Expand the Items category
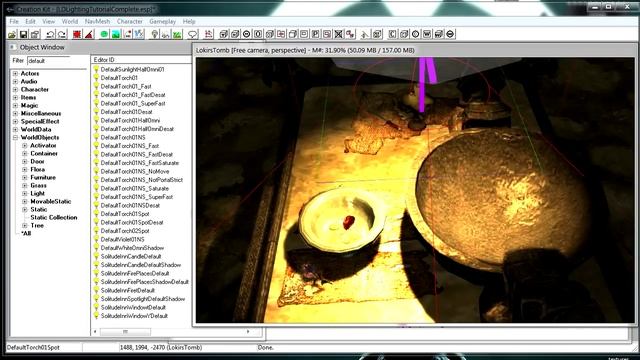 tap(16, 98)
